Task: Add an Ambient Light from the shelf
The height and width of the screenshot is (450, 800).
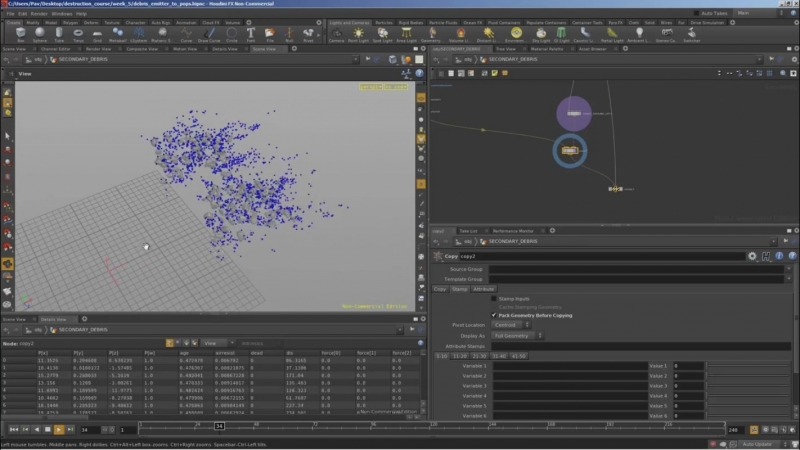Action: (x=639, y=34)
